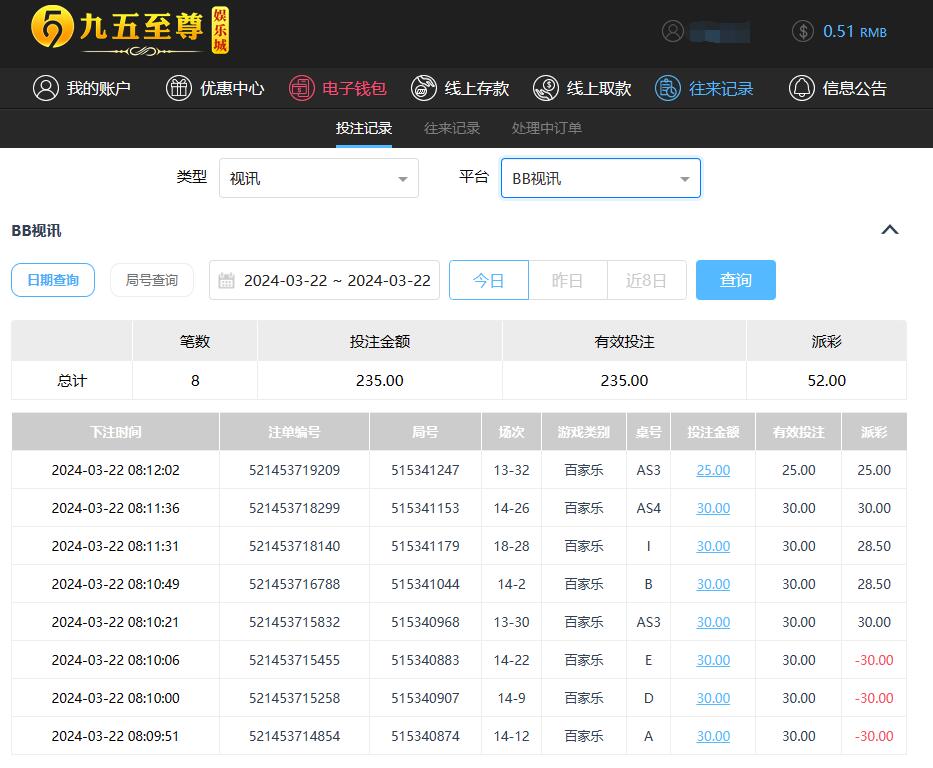Image resolution: width=933 pixels, height=768 pixels.
Task: Open the promotions center gift icon
Action: 178,88
